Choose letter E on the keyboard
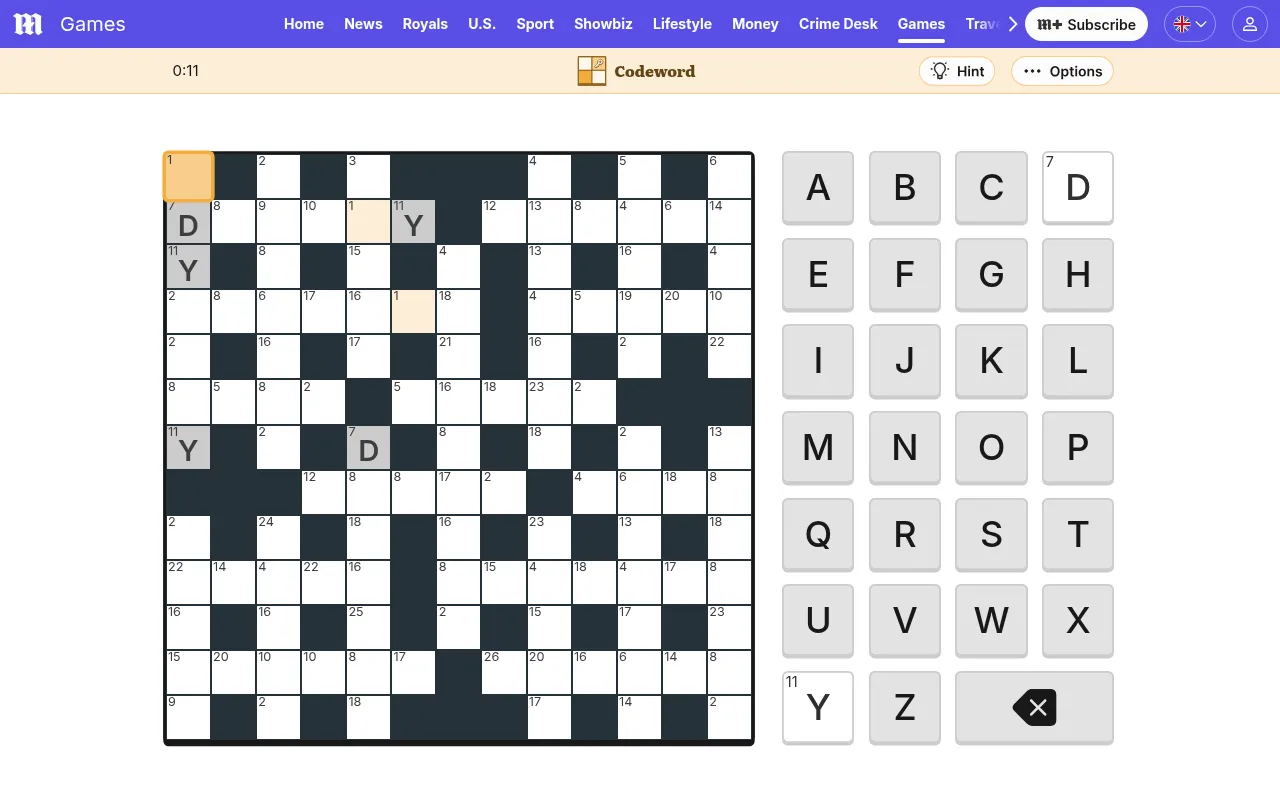Screen dimensions: 1280x800 (818, 275)
